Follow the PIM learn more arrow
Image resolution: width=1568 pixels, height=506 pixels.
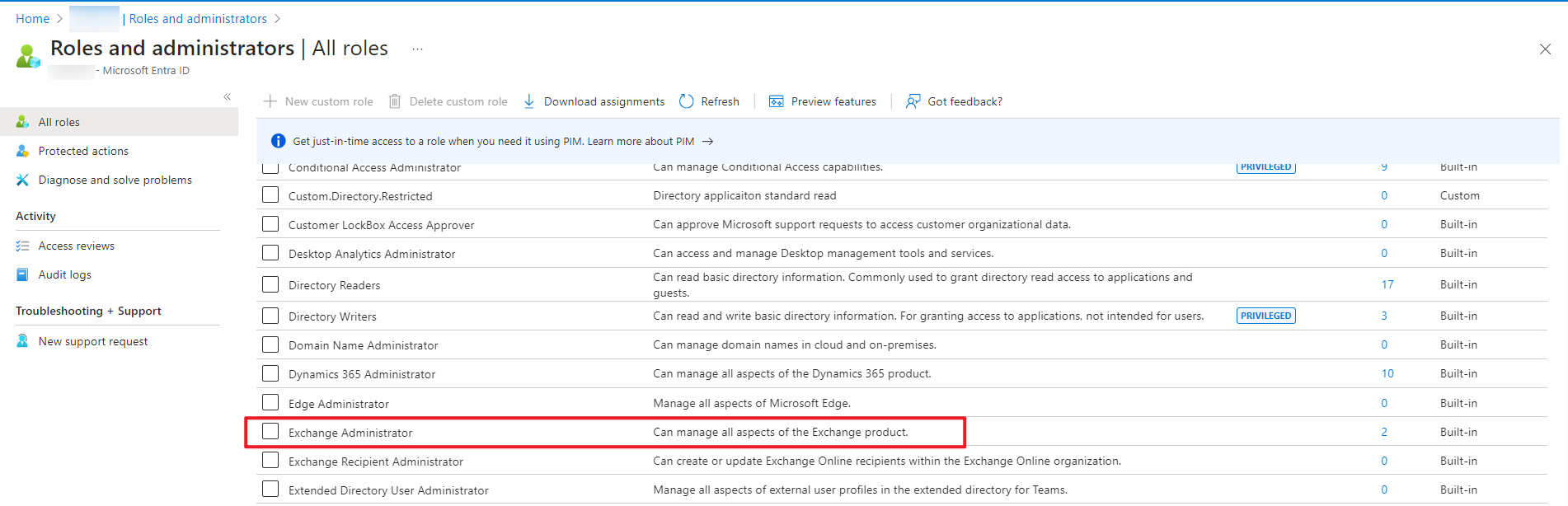coord(707,142)
